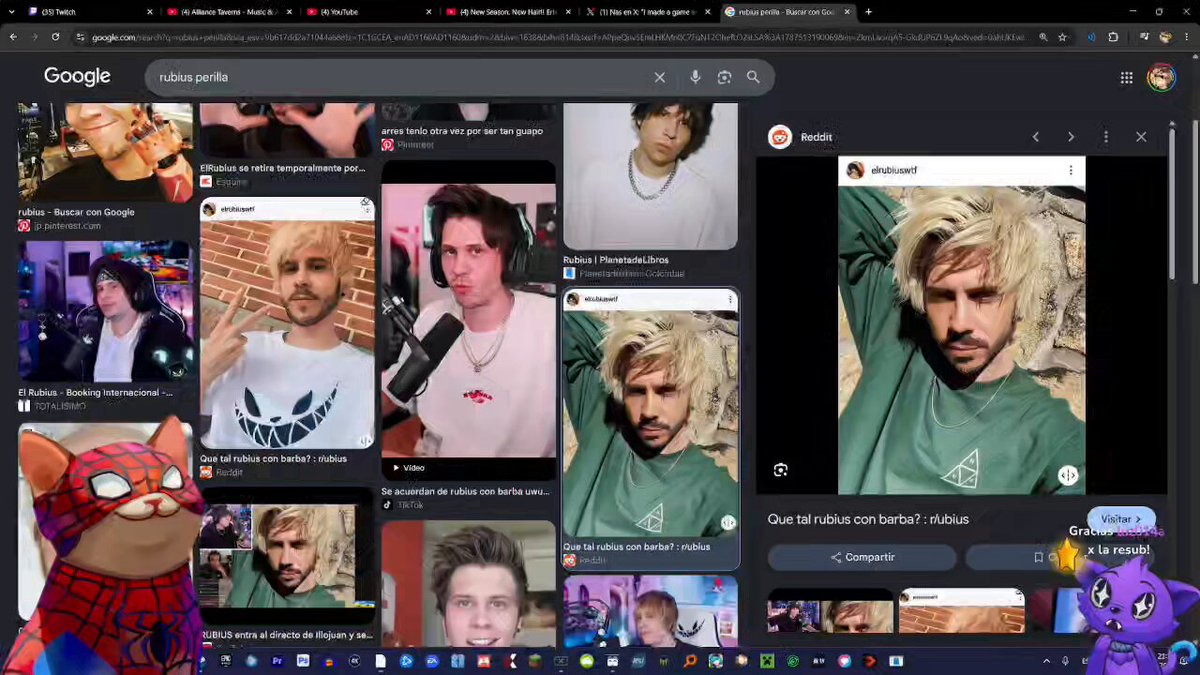
Task: Open three-dot menu on the elrubiuswtf preview post
Action: click(1071, 171)
